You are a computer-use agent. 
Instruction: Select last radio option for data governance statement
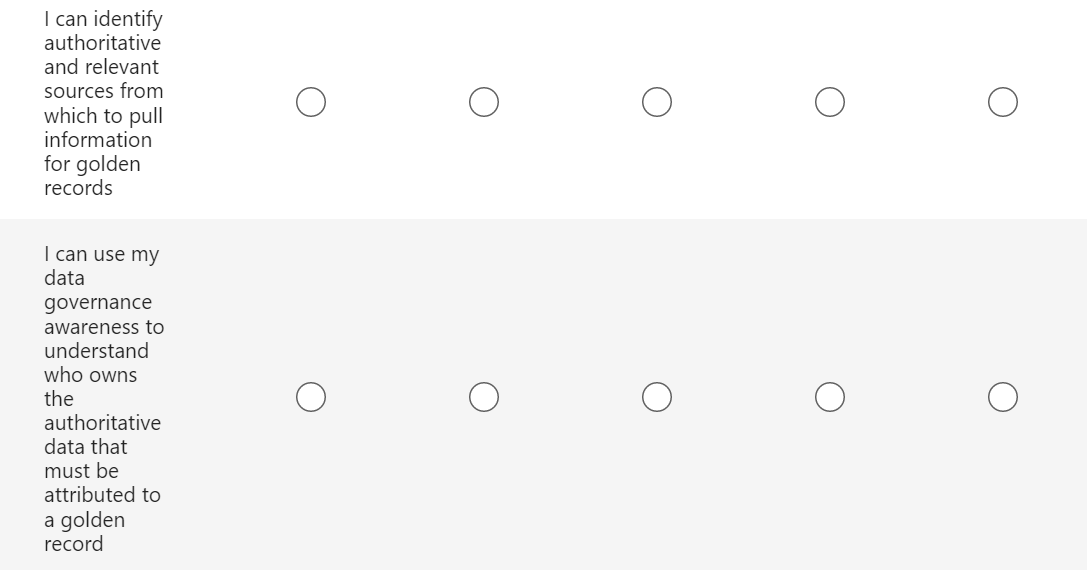(1003, 398)
